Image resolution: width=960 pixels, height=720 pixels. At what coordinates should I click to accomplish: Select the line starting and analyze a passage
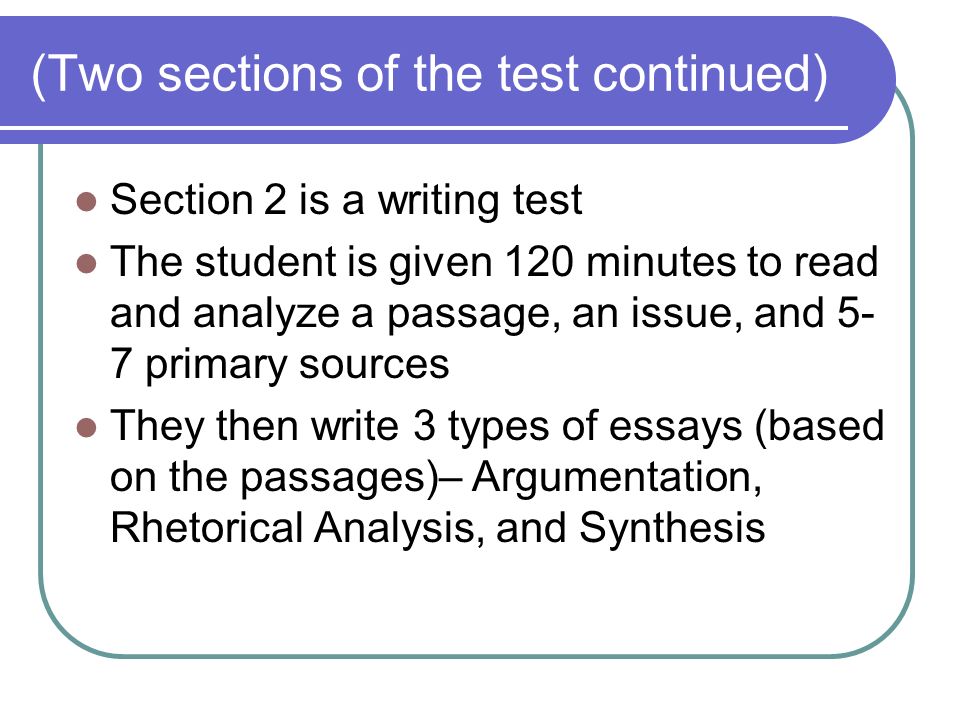tap(492, 315)
